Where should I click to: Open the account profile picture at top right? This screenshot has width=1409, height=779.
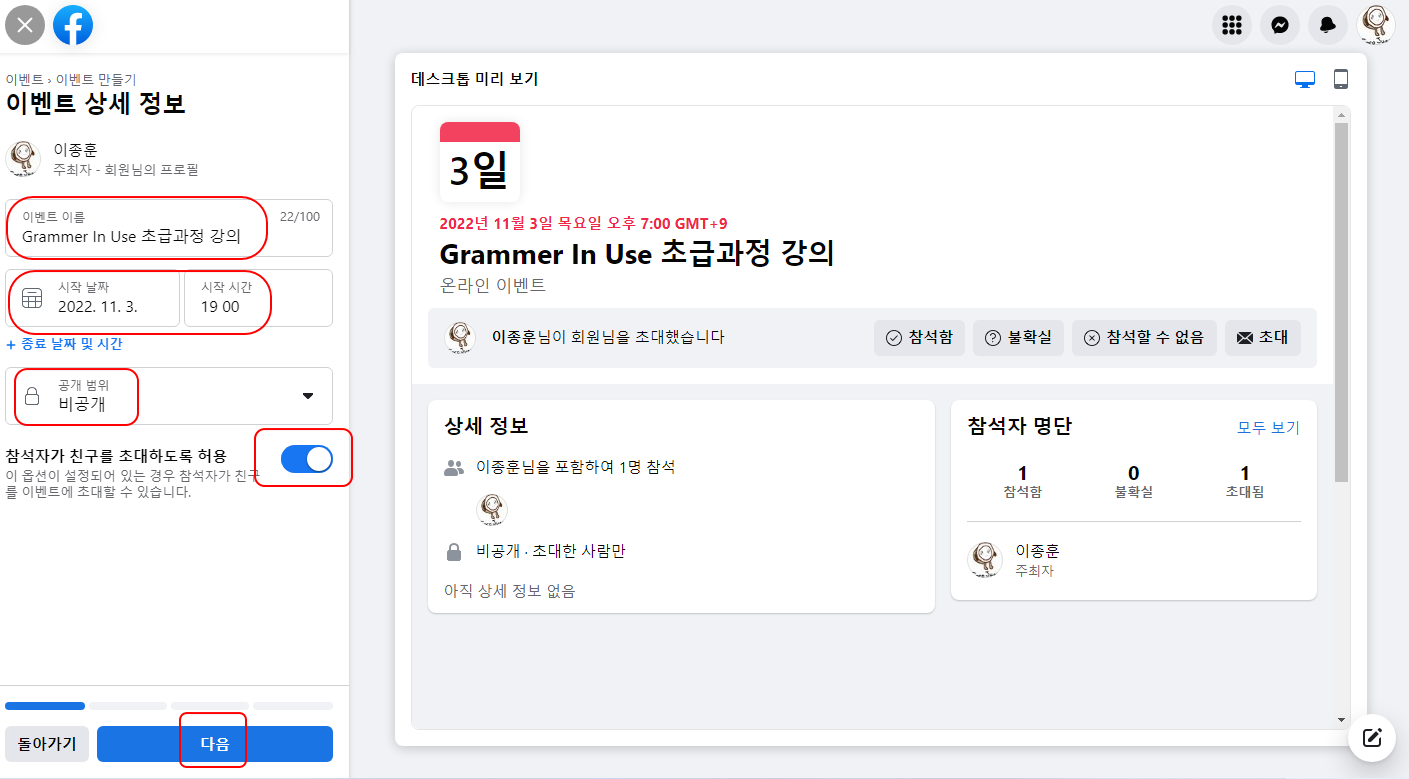click(1376, 25)
